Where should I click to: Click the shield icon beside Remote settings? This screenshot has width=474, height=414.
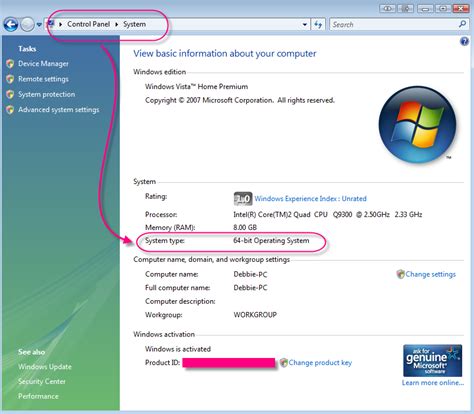click(10, 79)
